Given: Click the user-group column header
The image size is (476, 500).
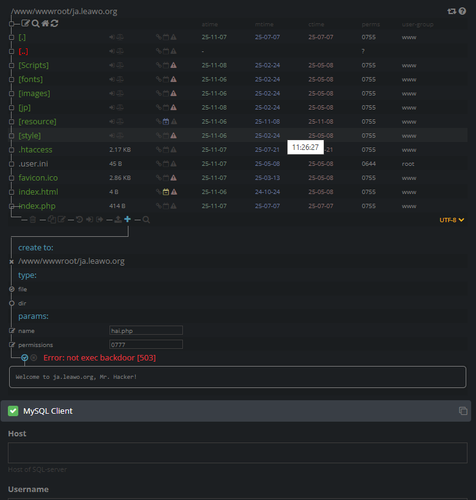Looking at the screenshot, I should tap(418, 25).
